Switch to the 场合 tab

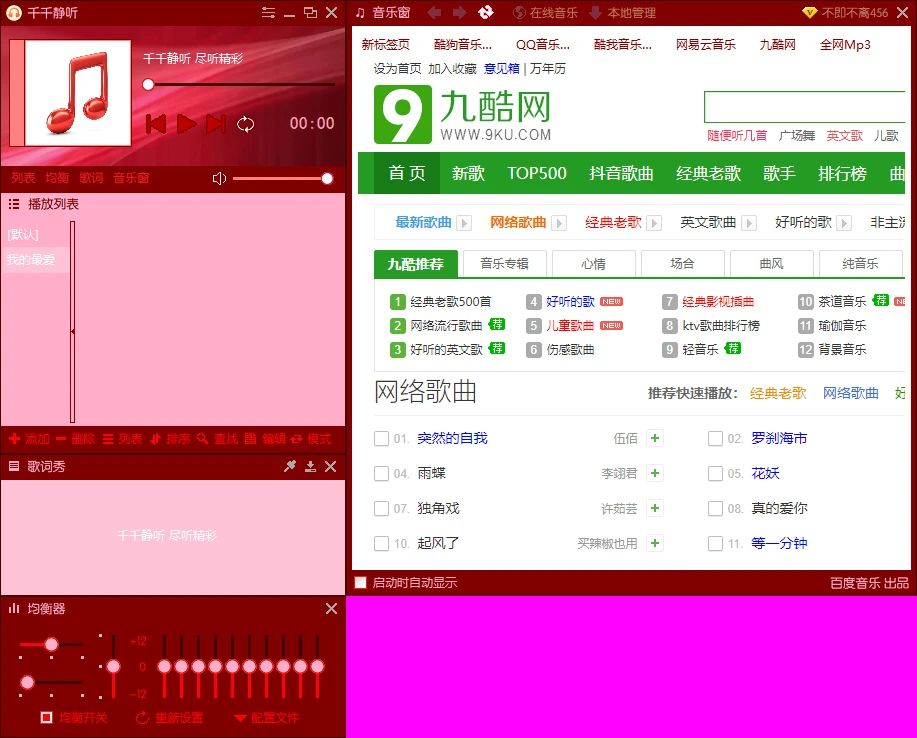(682, 264)
